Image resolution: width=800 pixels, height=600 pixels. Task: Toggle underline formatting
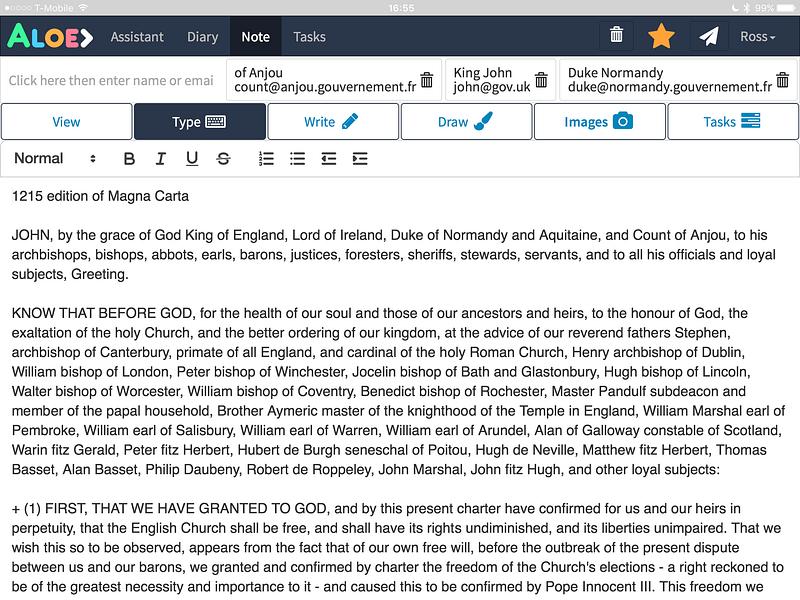pos(192,159)
